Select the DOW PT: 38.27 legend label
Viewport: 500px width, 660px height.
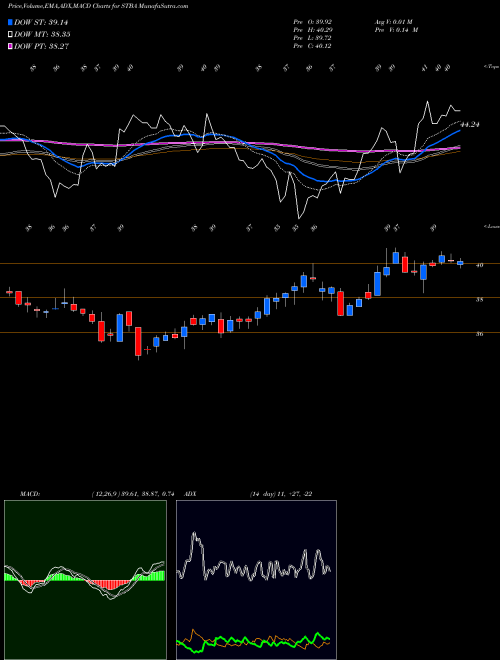(42, 46)
